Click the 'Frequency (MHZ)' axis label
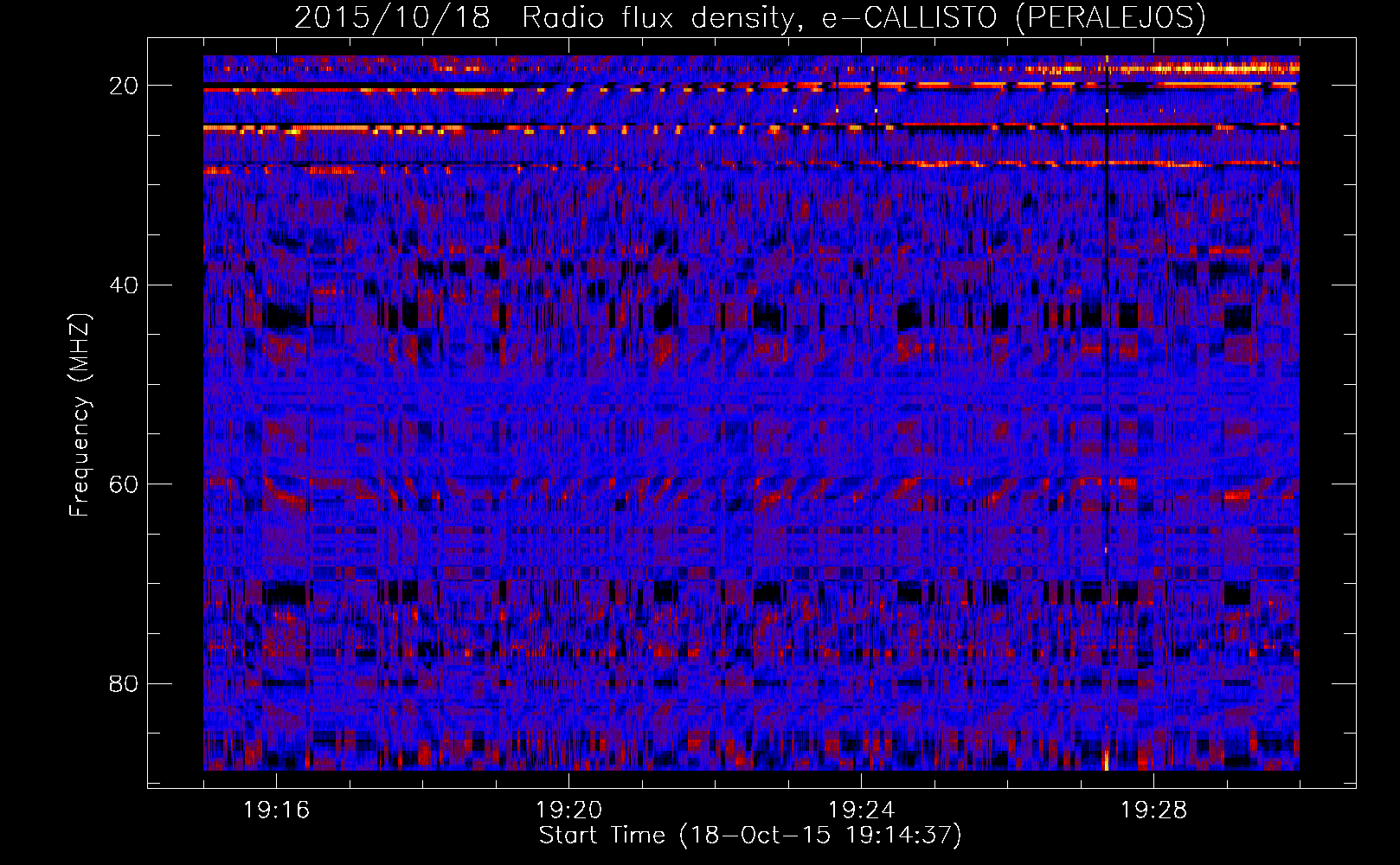1400x865 pixels. tap(80, 415)
